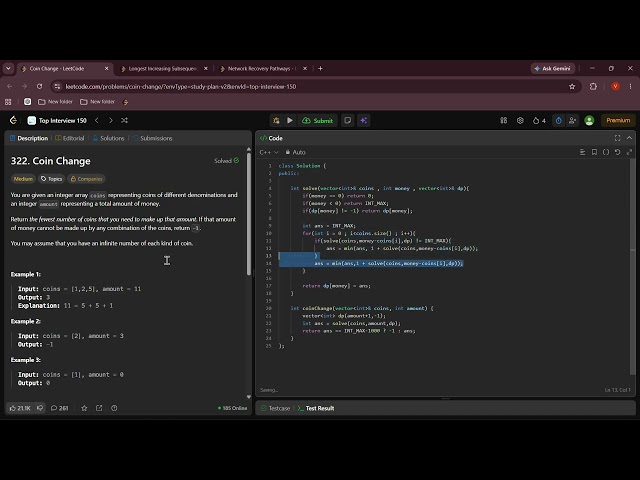Open the 261 comments discussion
The width and height of the screenshot is (640, 480).
[x=60, y=408]
